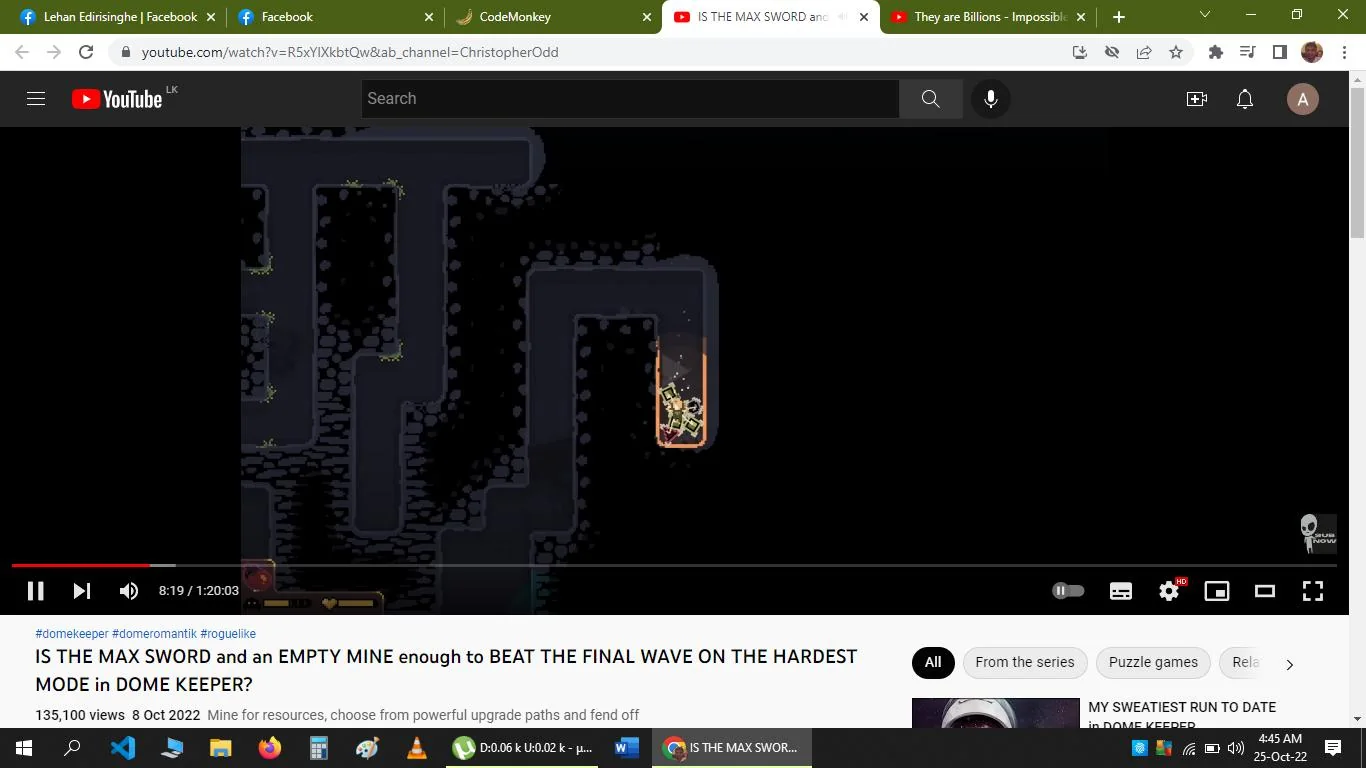Open the recommended video thumbnail

coord(995,713)
